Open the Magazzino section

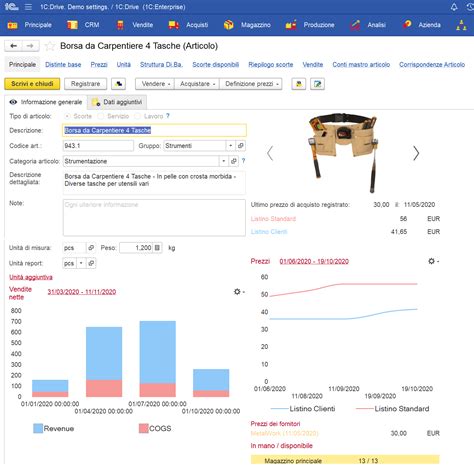247,25
